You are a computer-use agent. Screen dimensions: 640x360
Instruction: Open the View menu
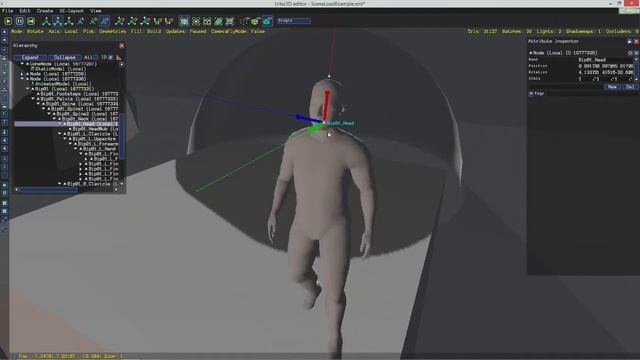point(96,11)
